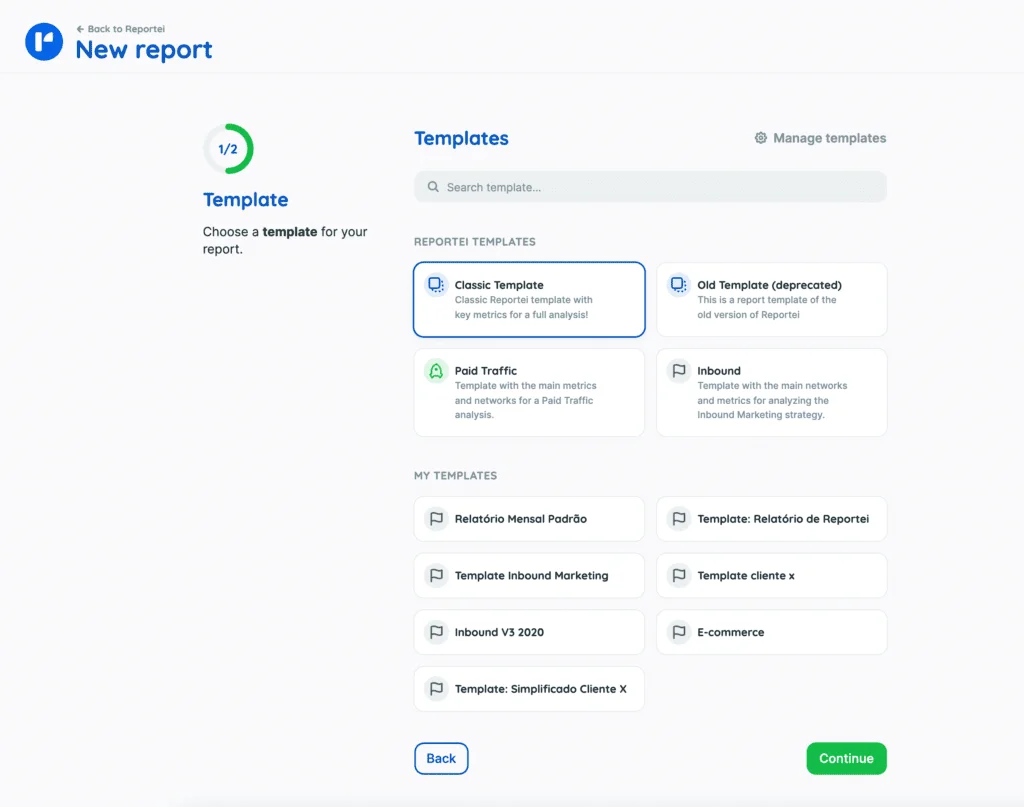
Task: Click the E-commerce flag icon
Action: pyautogui.click(x=679, y=632)
